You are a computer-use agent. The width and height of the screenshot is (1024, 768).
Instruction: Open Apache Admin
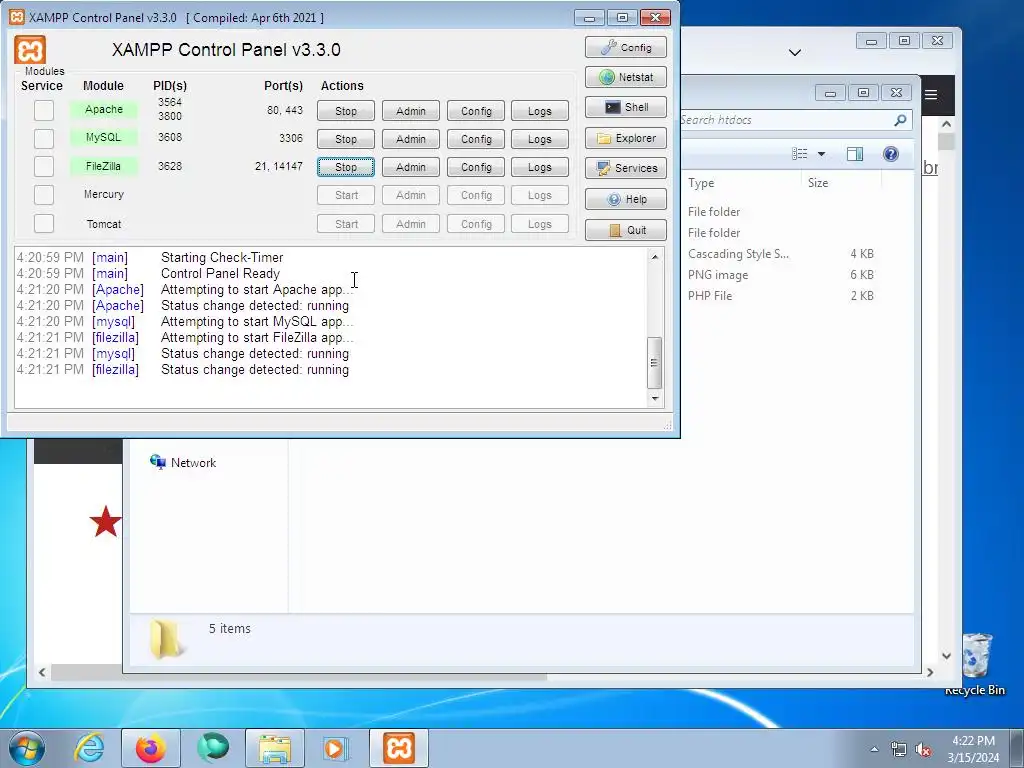[x=411, y=111]
